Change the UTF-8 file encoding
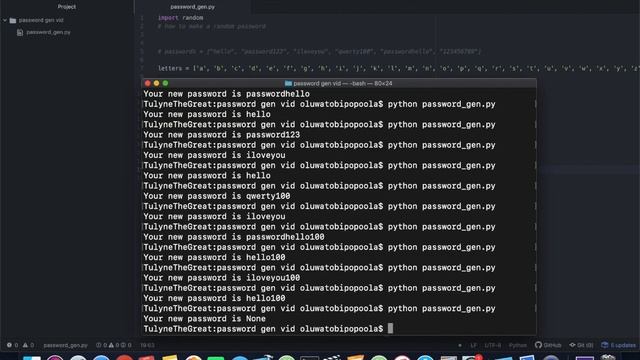This screenshot has width=640, height=360. (x=493, y=345)
